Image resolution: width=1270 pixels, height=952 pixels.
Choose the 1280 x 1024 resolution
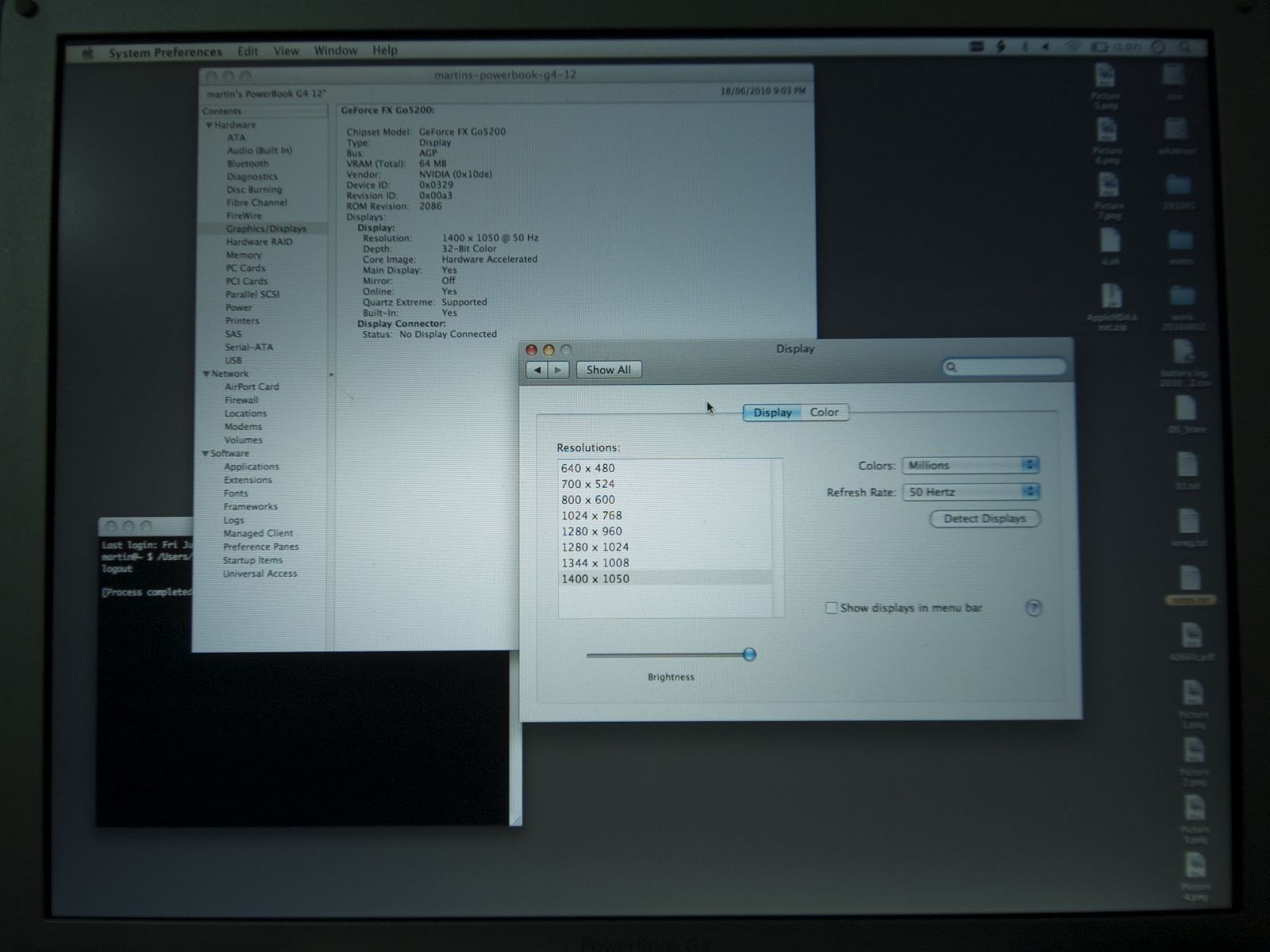(665, 547)
